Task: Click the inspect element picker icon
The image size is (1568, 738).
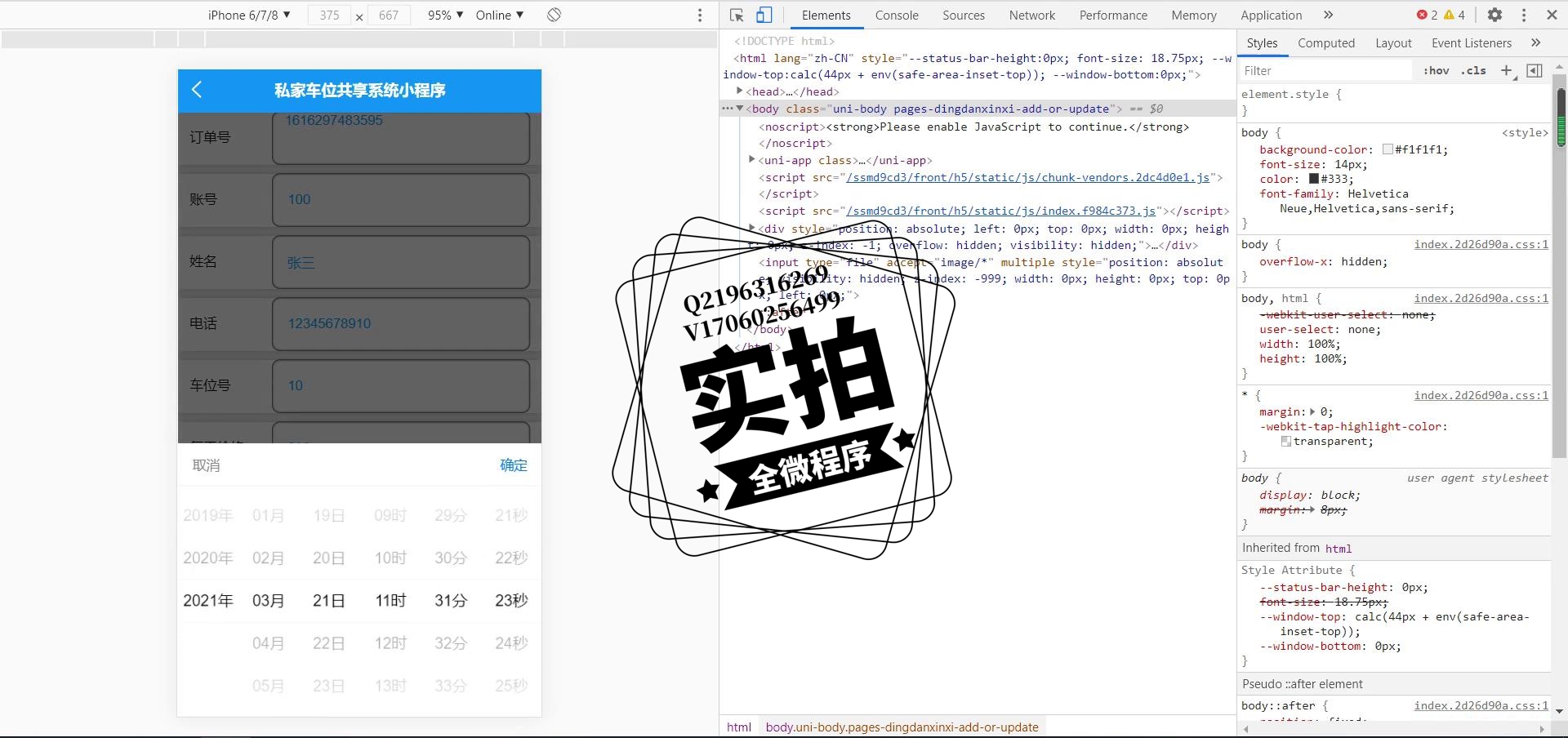Action: coord(736,15)
